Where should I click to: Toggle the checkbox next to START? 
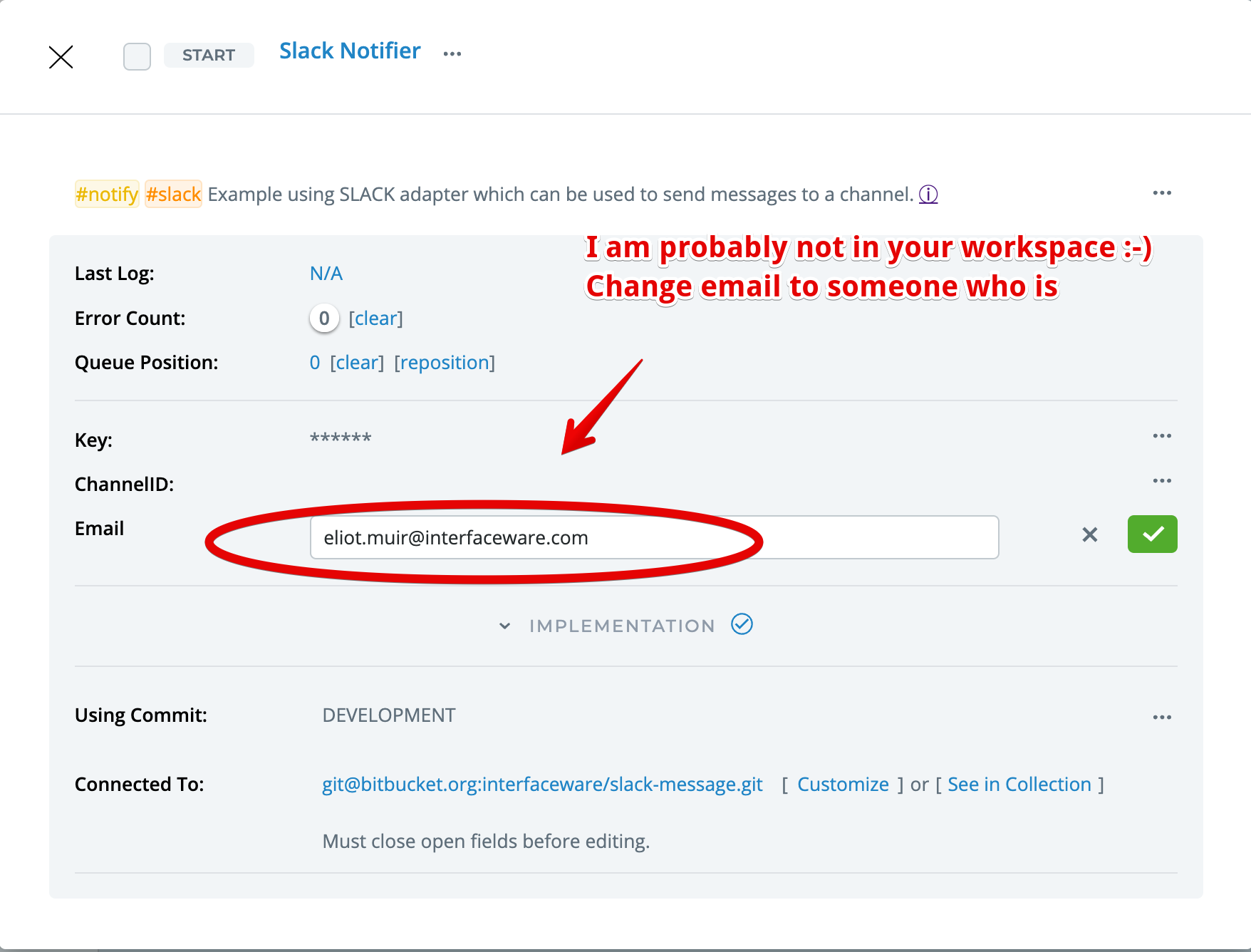137,56
